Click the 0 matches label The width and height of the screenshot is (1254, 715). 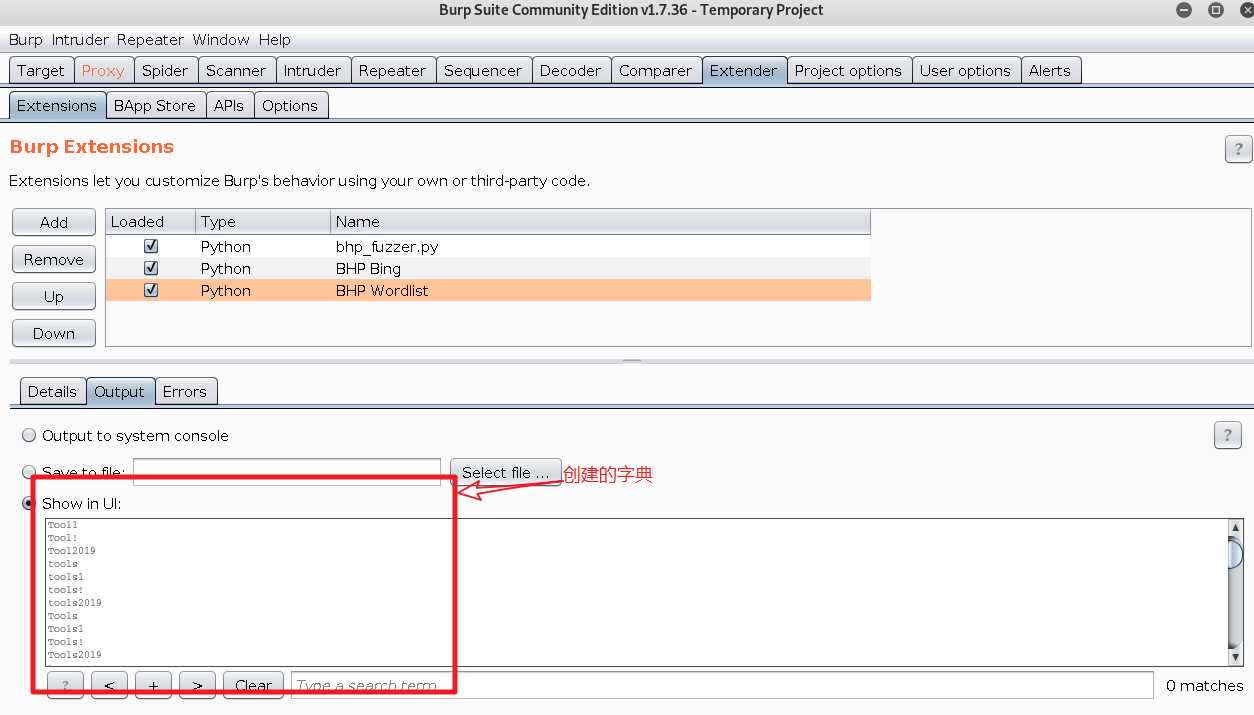[x=1204, y=685]
